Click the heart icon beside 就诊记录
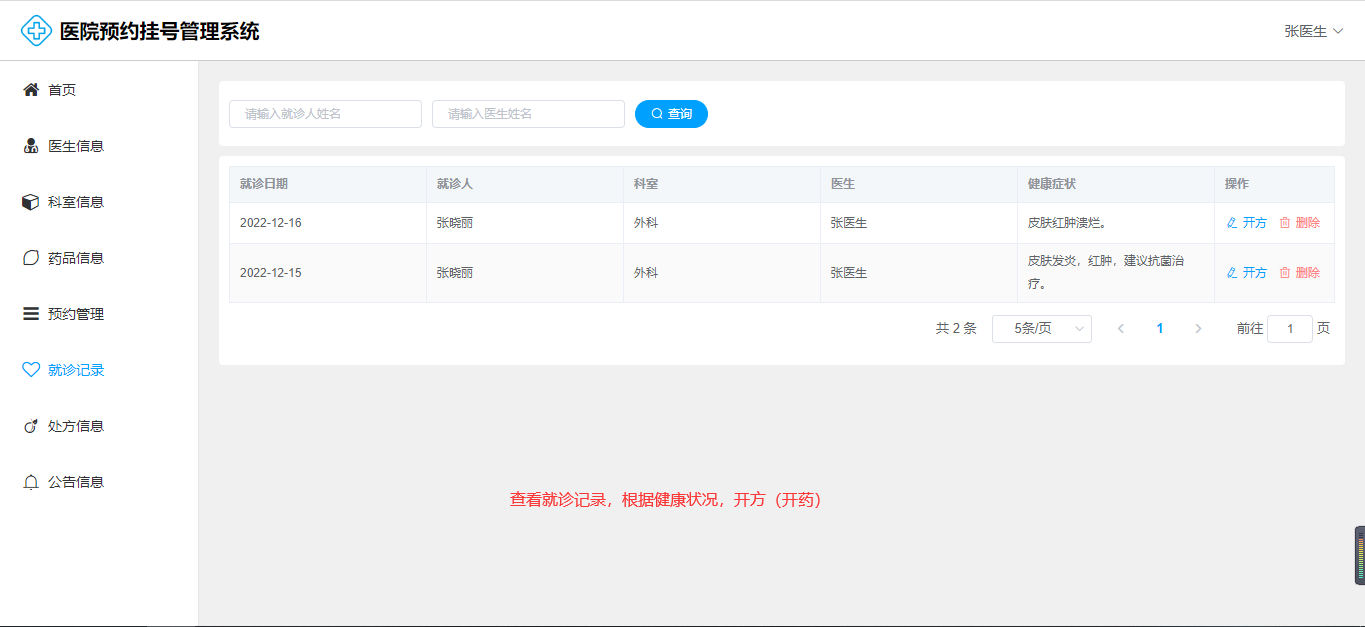The image size is (1365, 627). coord(31,370)
